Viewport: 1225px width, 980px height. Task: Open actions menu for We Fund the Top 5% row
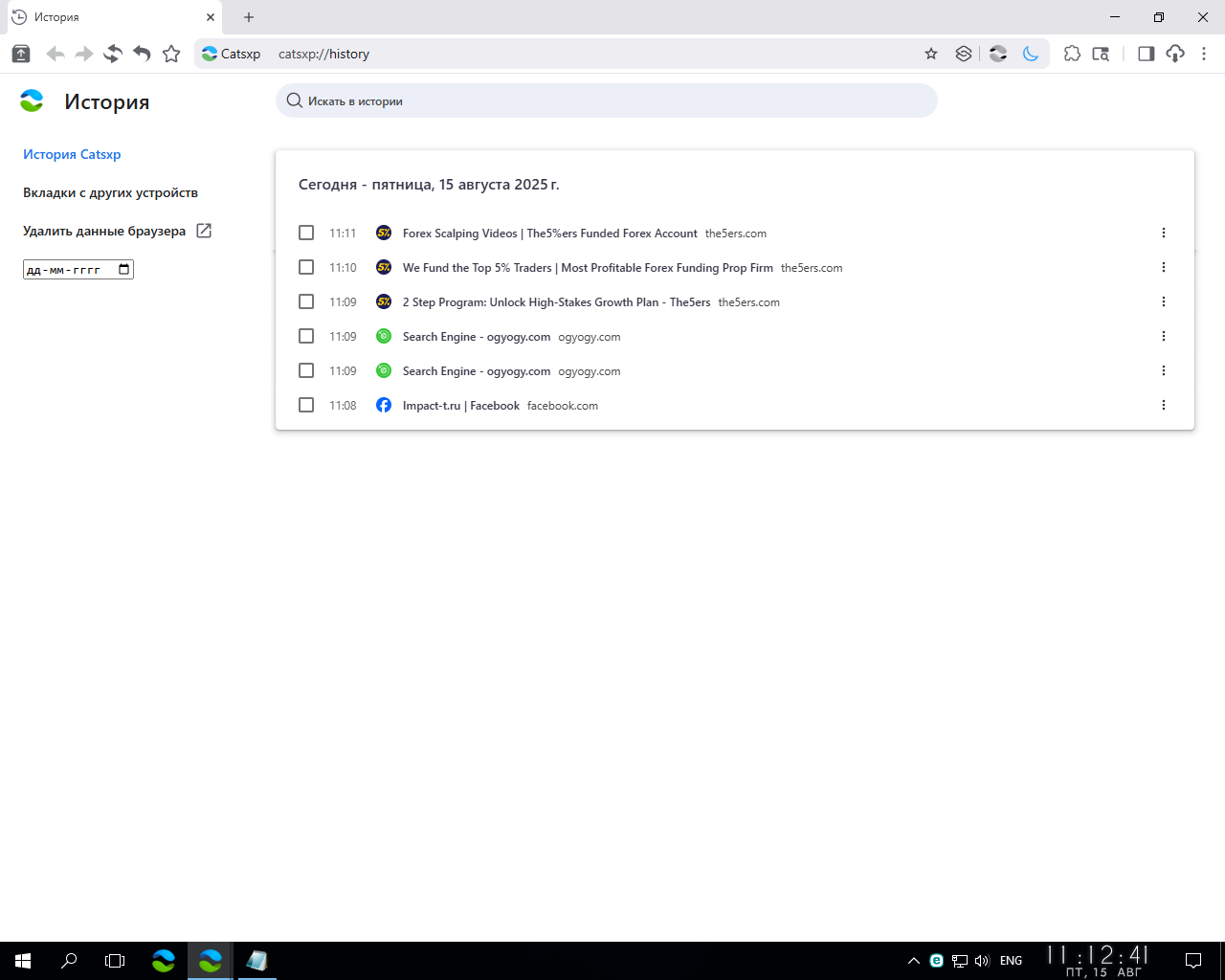pyautogui.click(x=1164, y=267)
